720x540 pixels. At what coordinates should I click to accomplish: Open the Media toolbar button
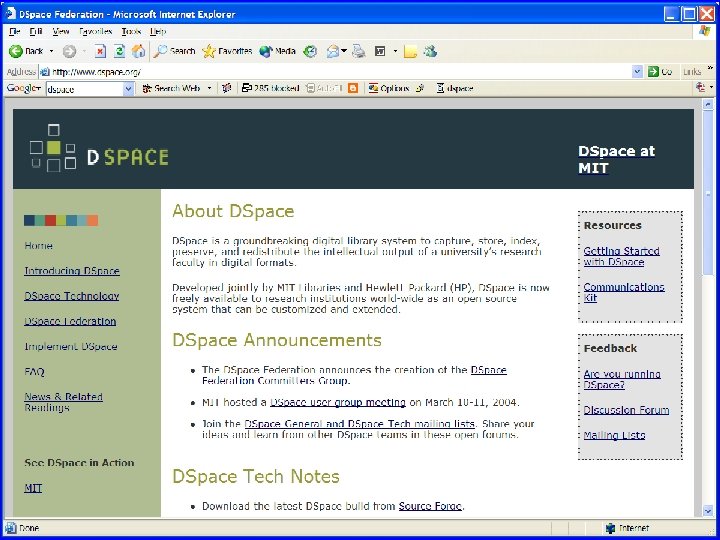coord(277,51)
